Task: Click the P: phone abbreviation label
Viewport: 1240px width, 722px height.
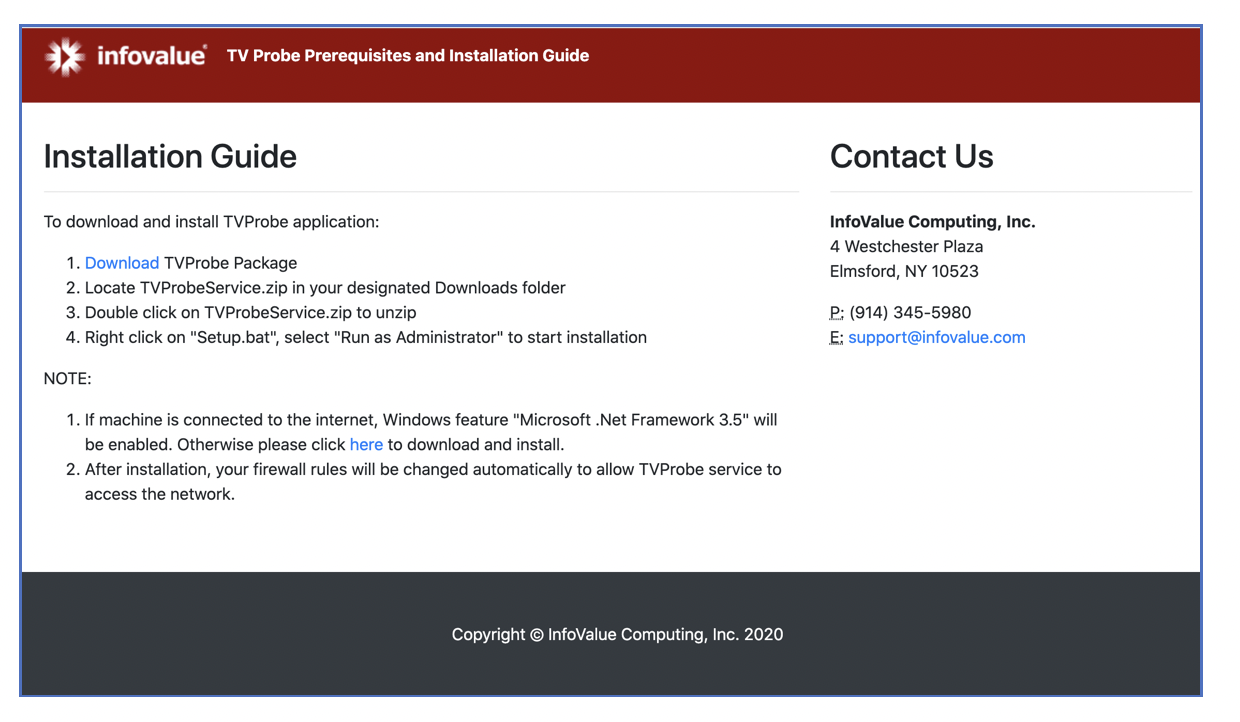Action: [837, 313]
